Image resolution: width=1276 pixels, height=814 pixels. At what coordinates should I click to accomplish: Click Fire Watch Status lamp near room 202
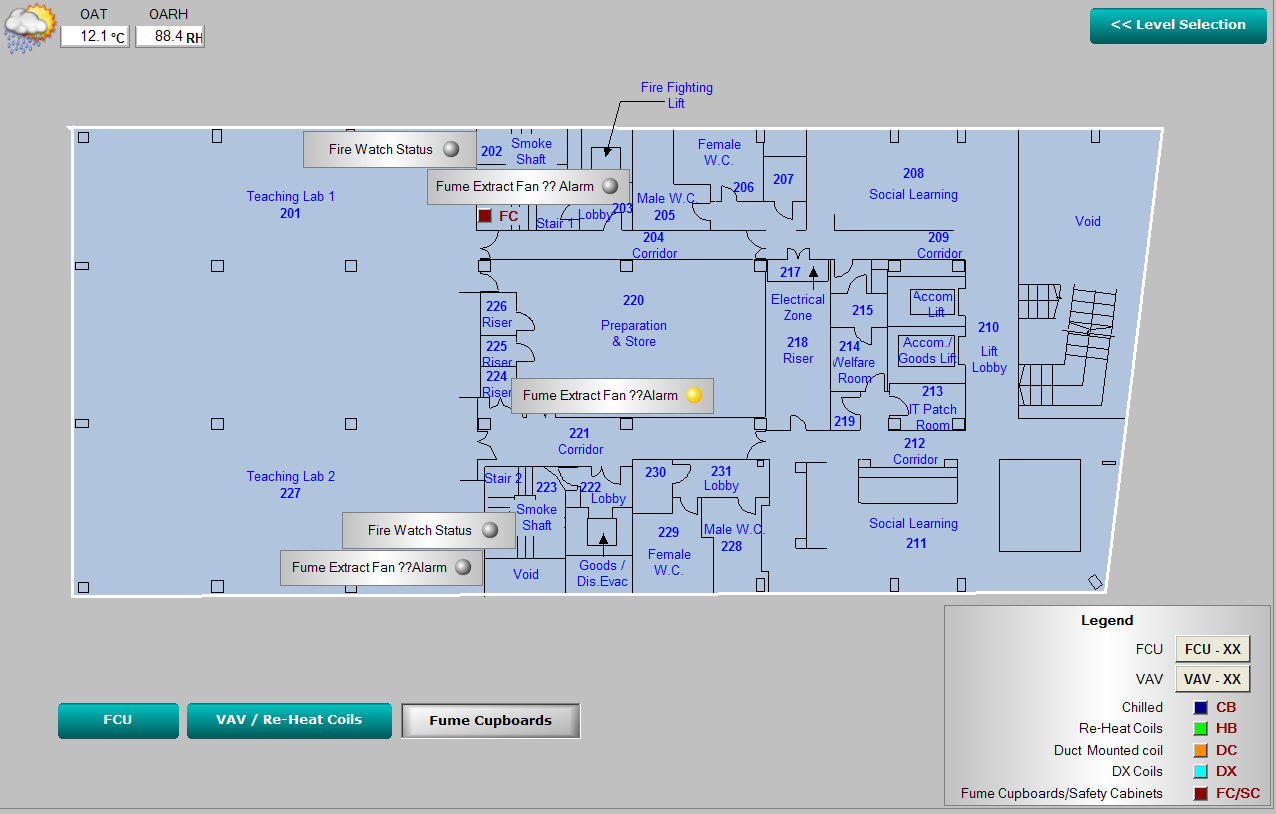pyautogui.click(x=451, y=149)
